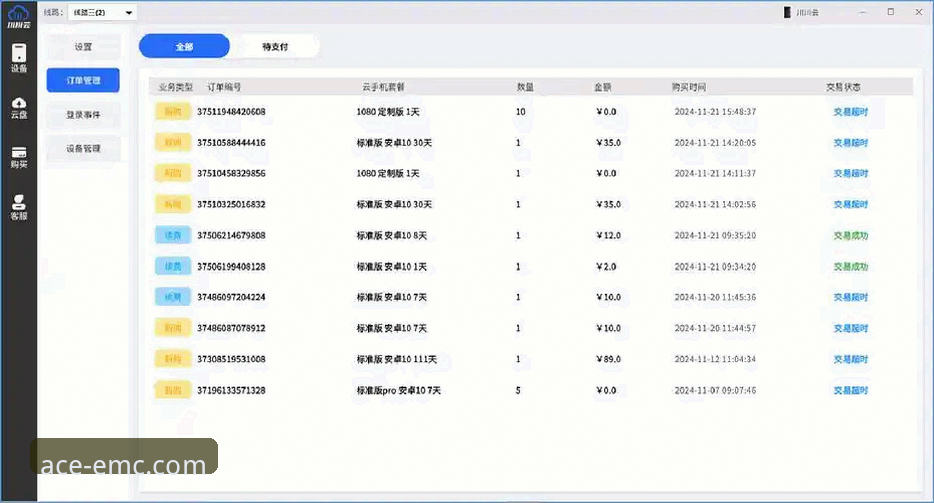
Task: Select order number 37506199408128
Action: (231, 266)
